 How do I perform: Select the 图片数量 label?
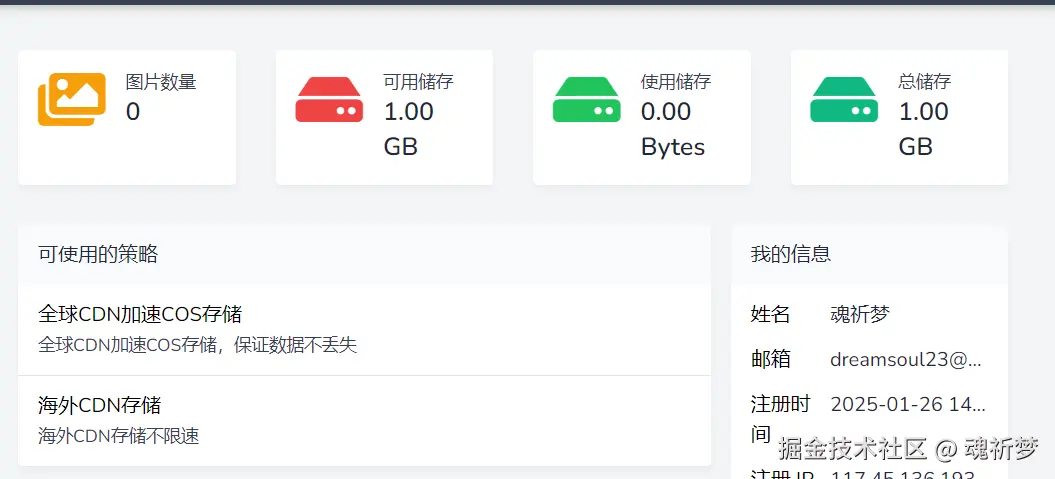click(160, 82)
